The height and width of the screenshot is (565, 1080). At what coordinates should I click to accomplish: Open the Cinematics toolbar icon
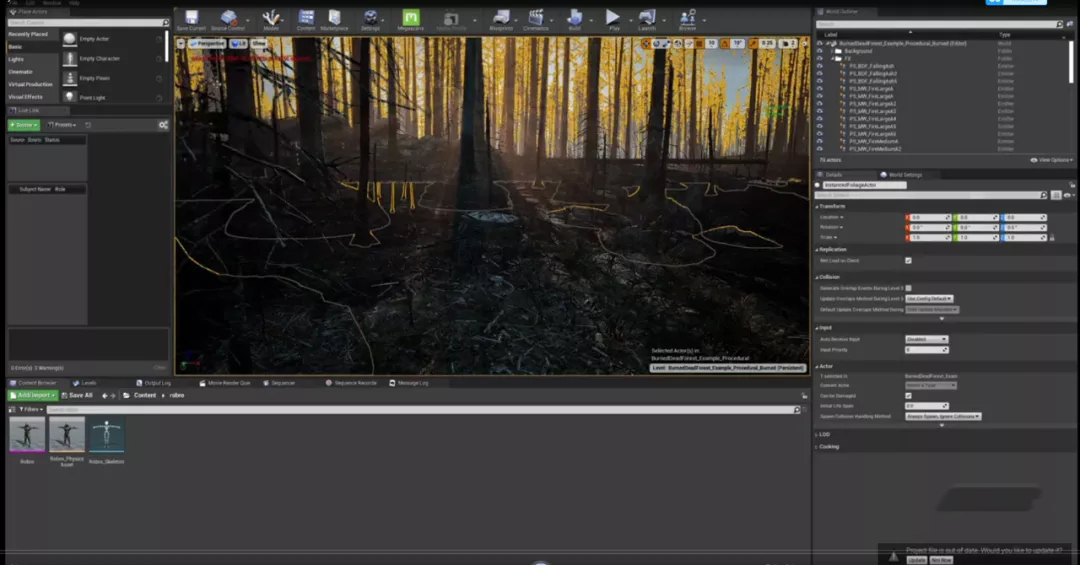click(537, 19)
